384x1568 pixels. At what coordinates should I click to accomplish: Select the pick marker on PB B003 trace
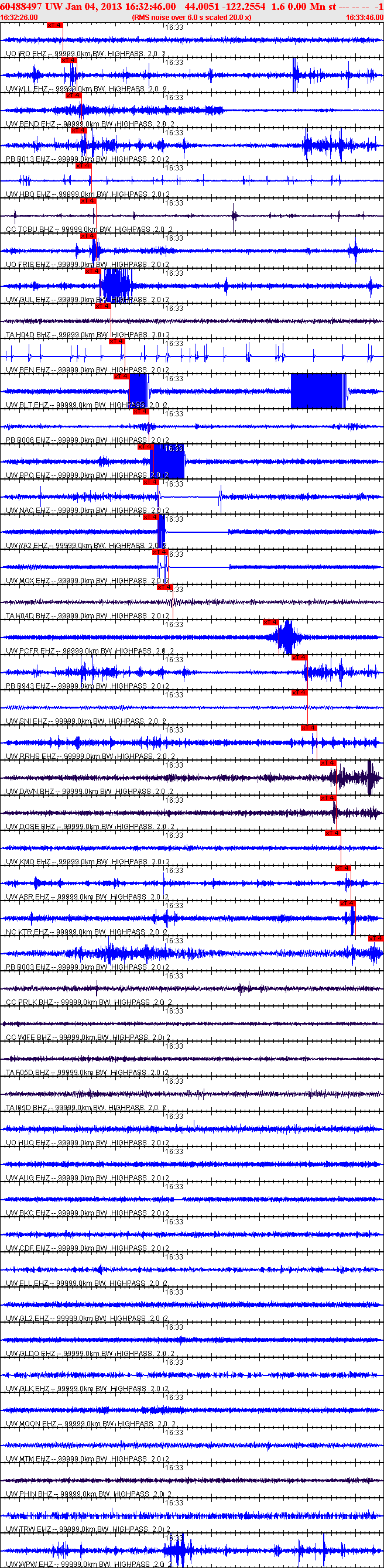(375, 939)
